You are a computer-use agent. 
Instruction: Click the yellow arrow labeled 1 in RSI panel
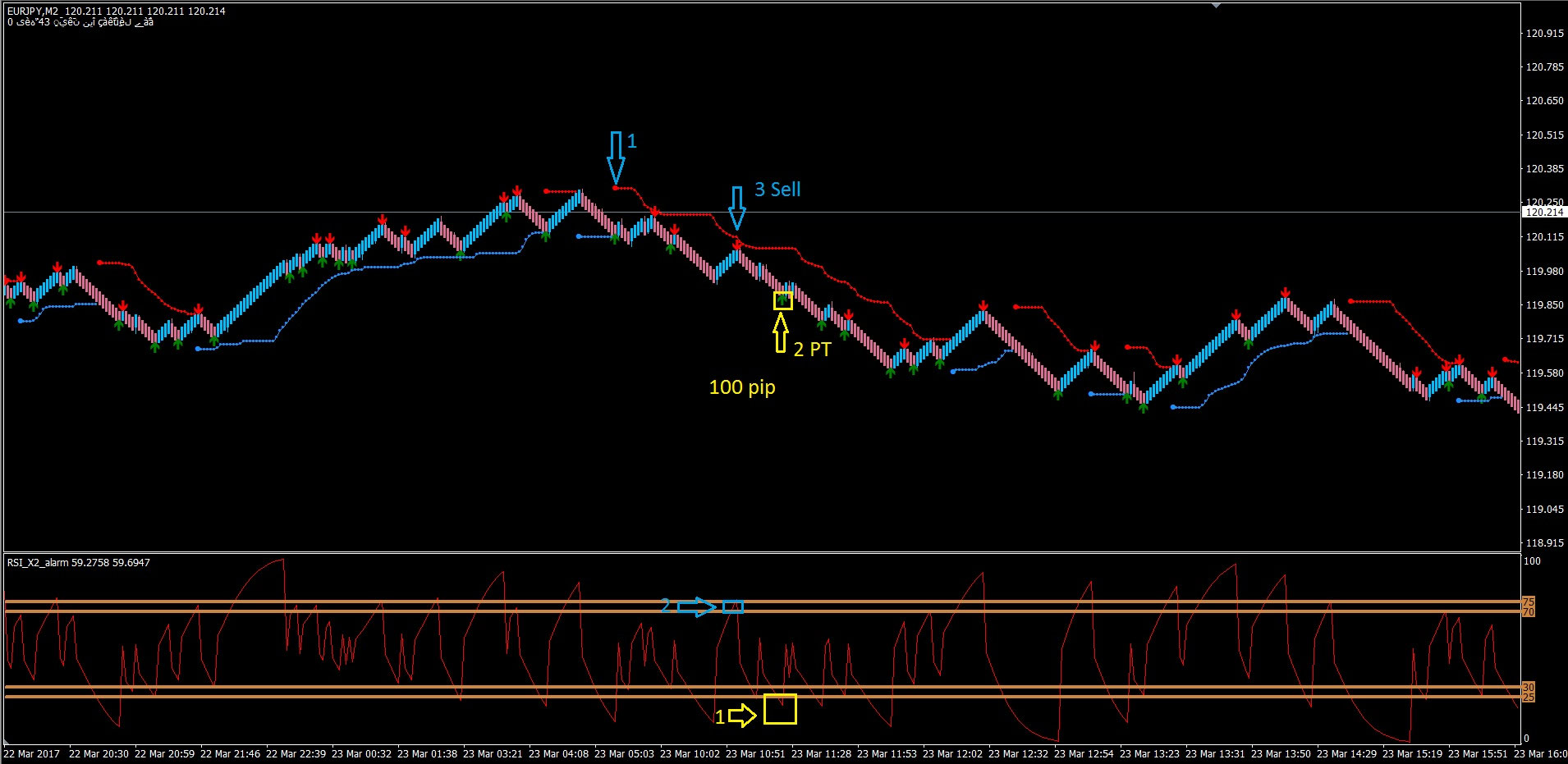tap(744, 716)
